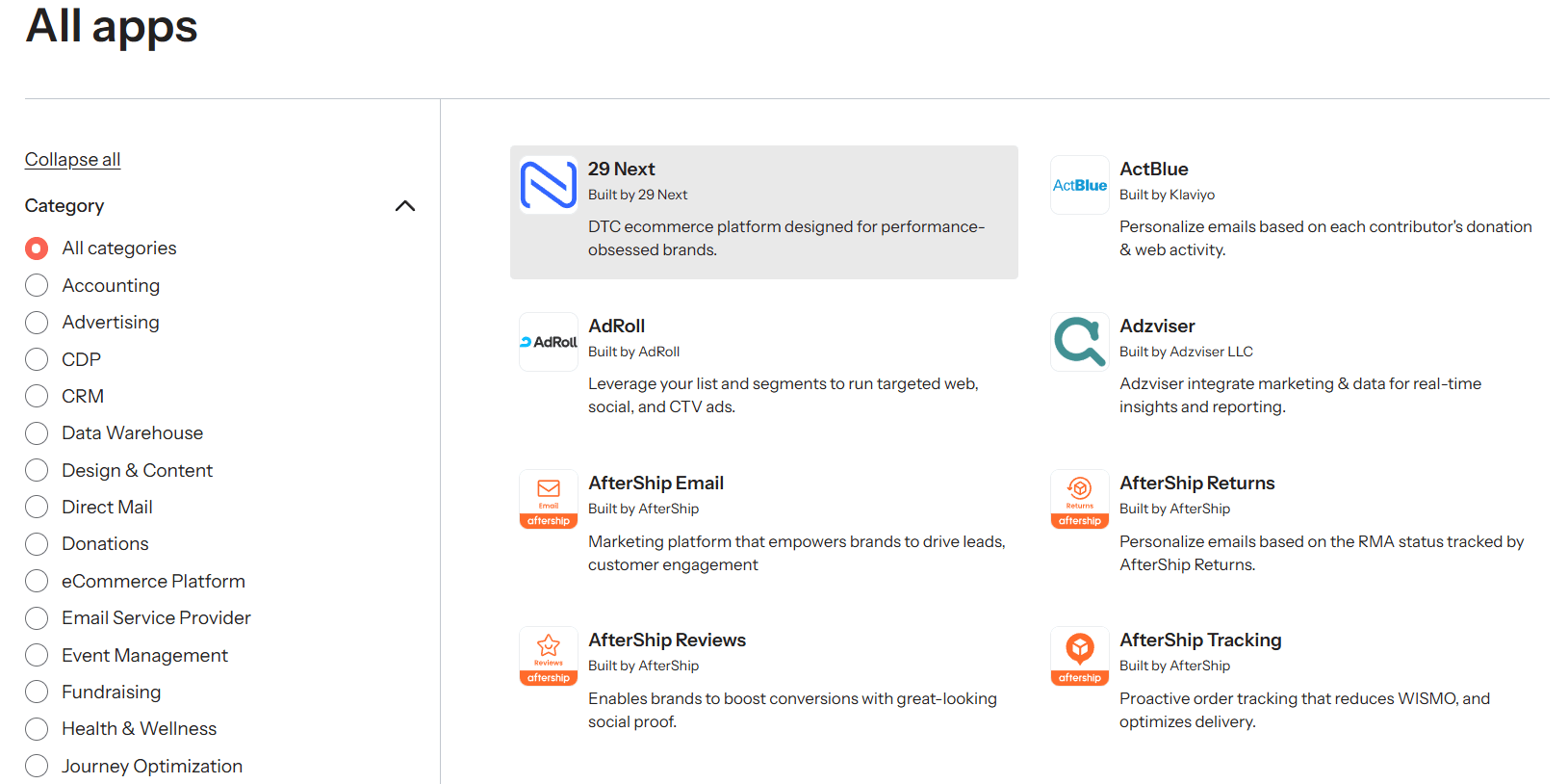The width and height of the screenshot is (1568, 784).
Task: Click the Adzviser magnifier logo icon
Action: click(1079, 342)
